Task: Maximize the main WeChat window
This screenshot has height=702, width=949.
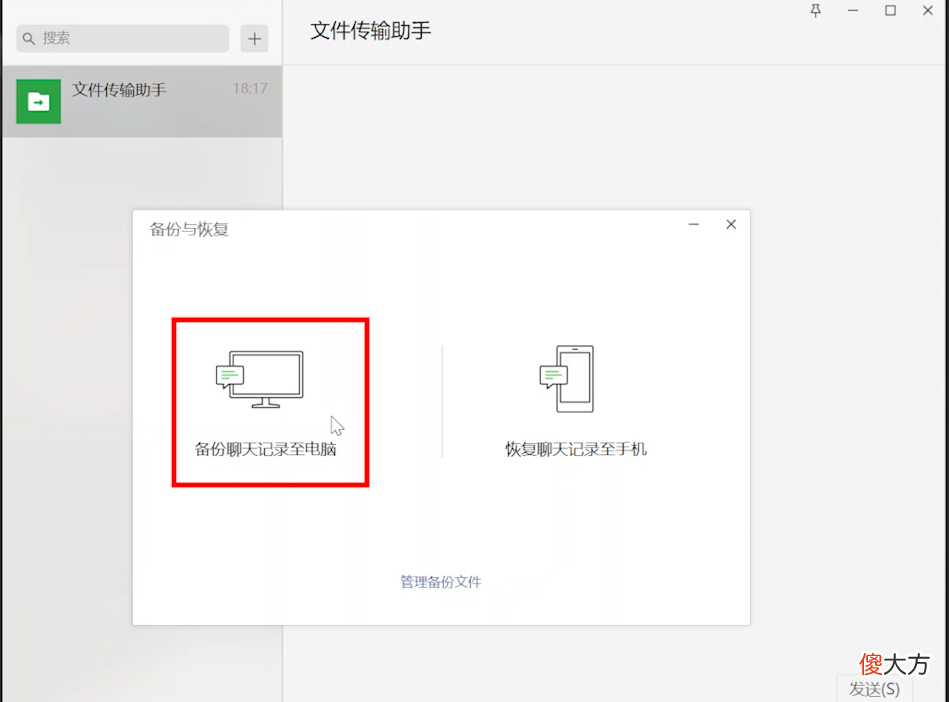Action: point(890,11)
